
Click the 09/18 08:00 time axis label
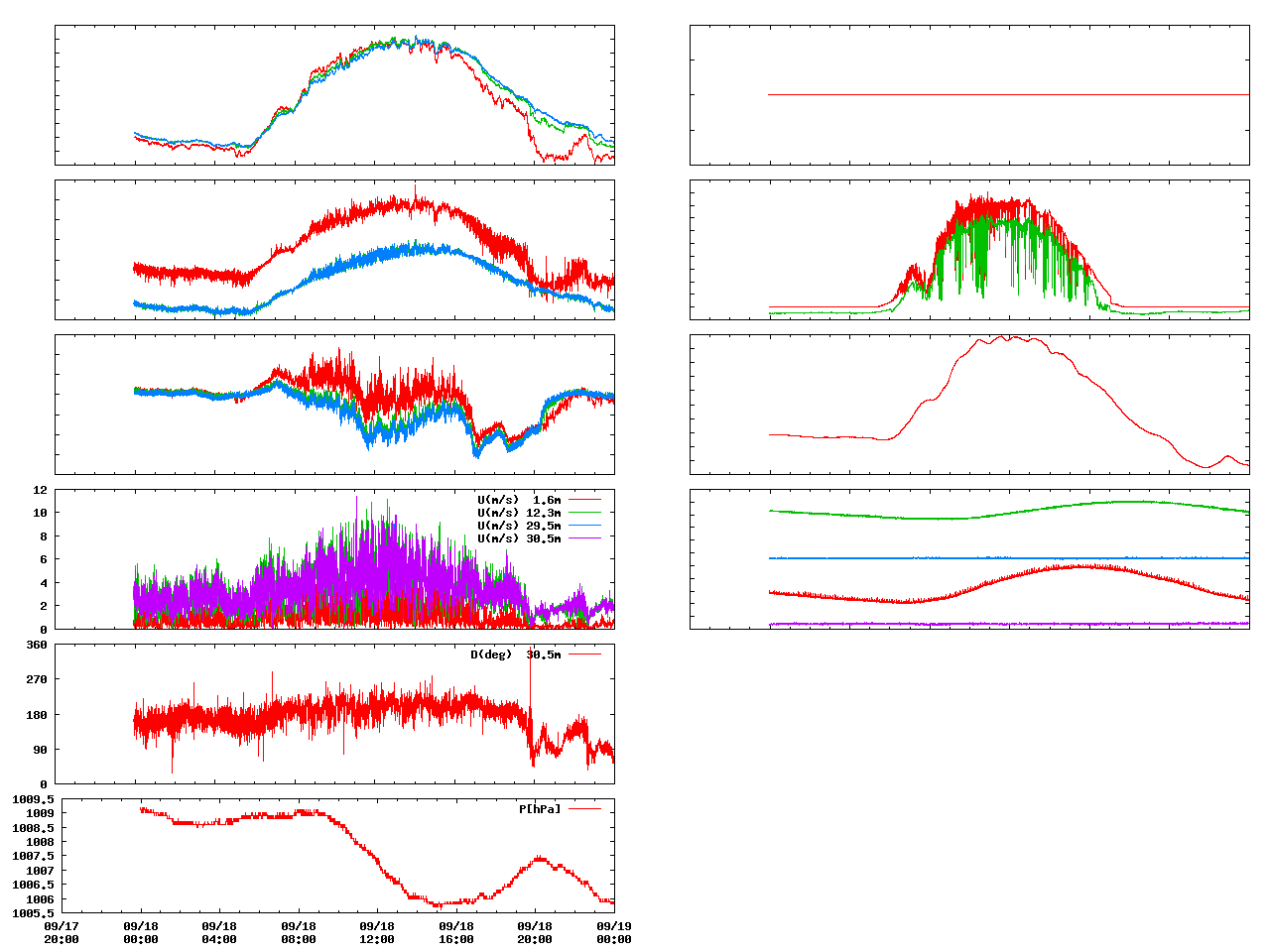click(x=299, y=932)
